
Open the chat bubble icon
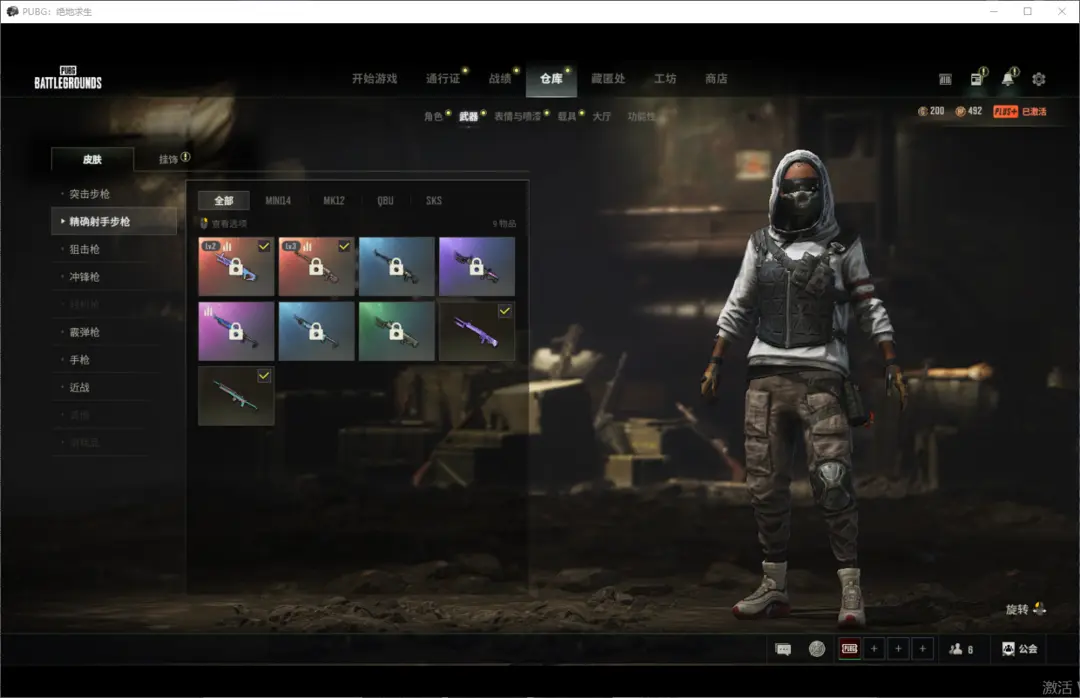(783, 649)
